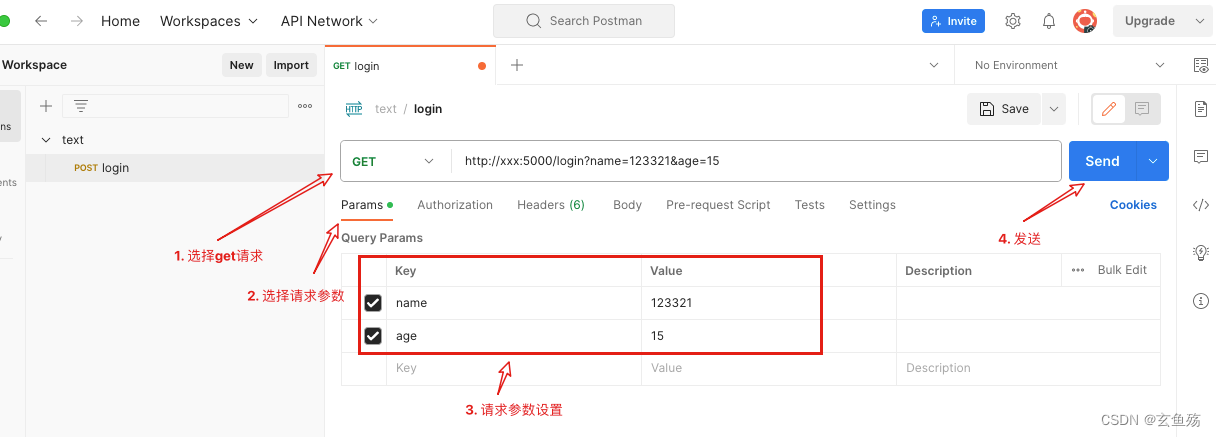Screen dimensions: 1216x437
Task: Open the notifications bell
Action: (1049, 21)
